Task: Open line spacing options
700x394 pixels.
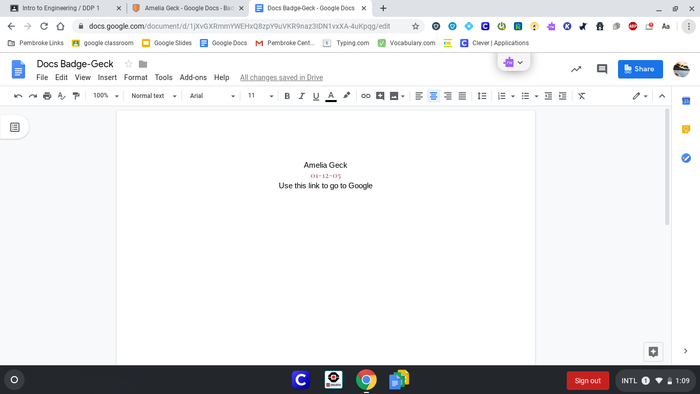Action: pos(482,96)
